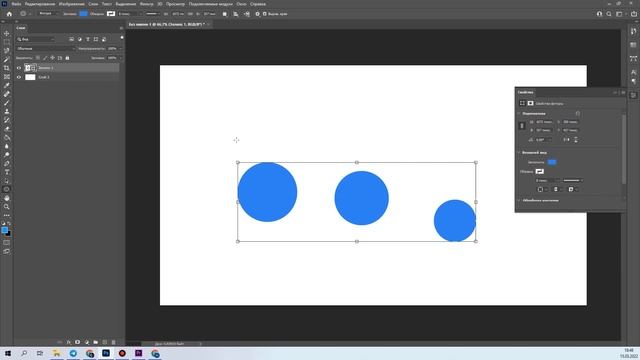Screen dimensions: 640x360
Task: Select the Frame tool
Action: [7, 76]
